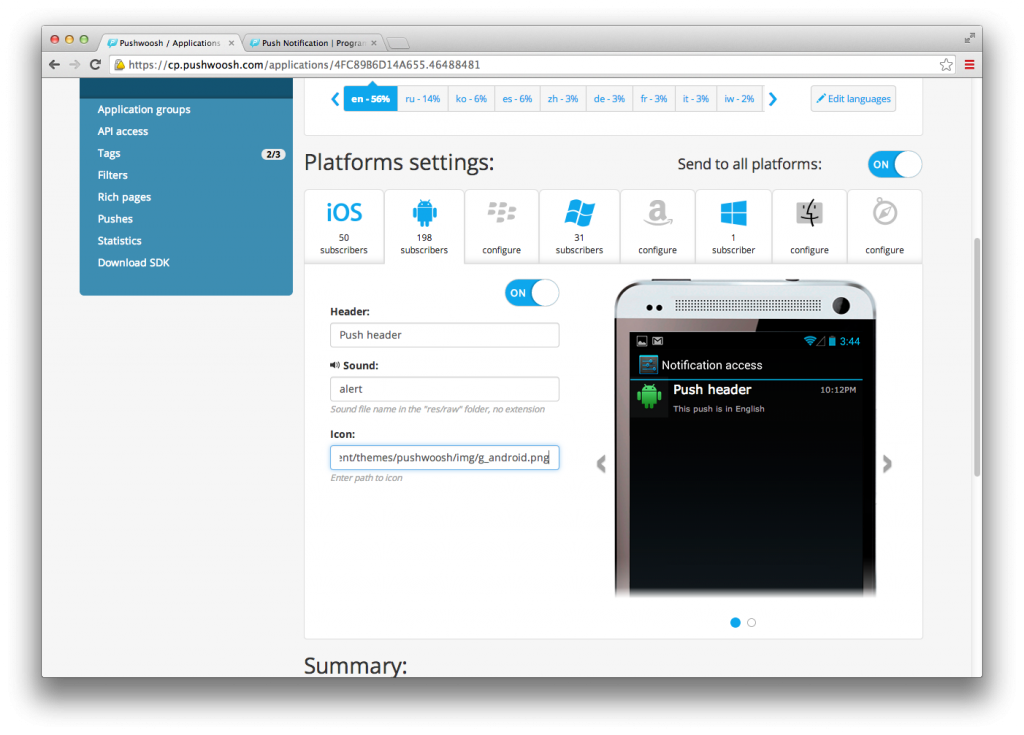Viewport: 1024px width, 735px height.
Task: Go to previous phone preview slide
Action: [601, 464]
